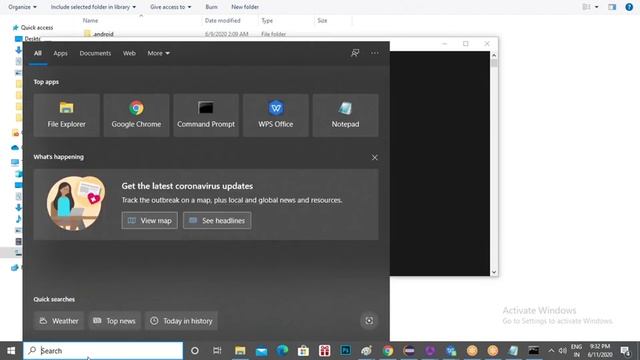640x360 pixels.
Task: Open Command Prompt icon on taskbar
Action: [533, 351]
